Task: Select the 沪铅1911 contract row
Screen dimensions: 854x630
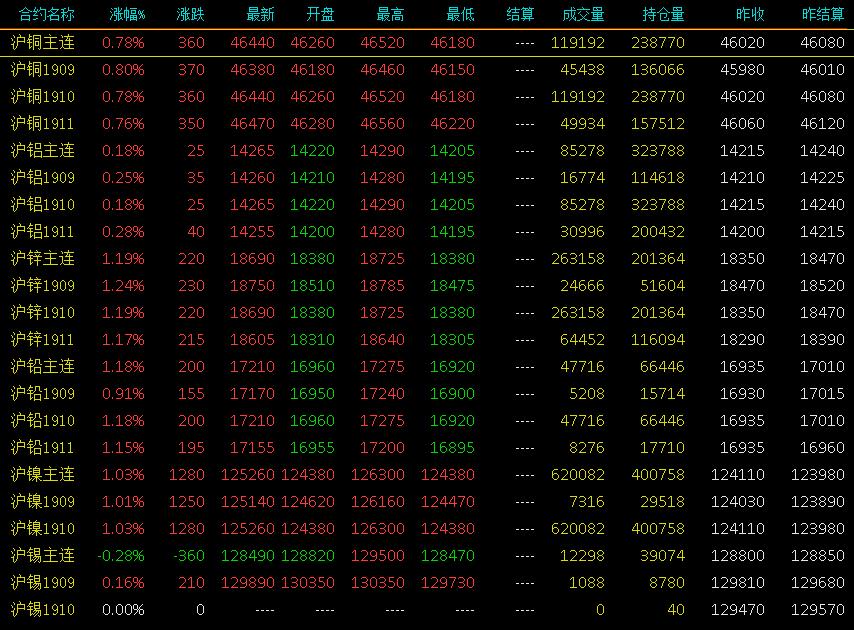Action: point(427,448)
